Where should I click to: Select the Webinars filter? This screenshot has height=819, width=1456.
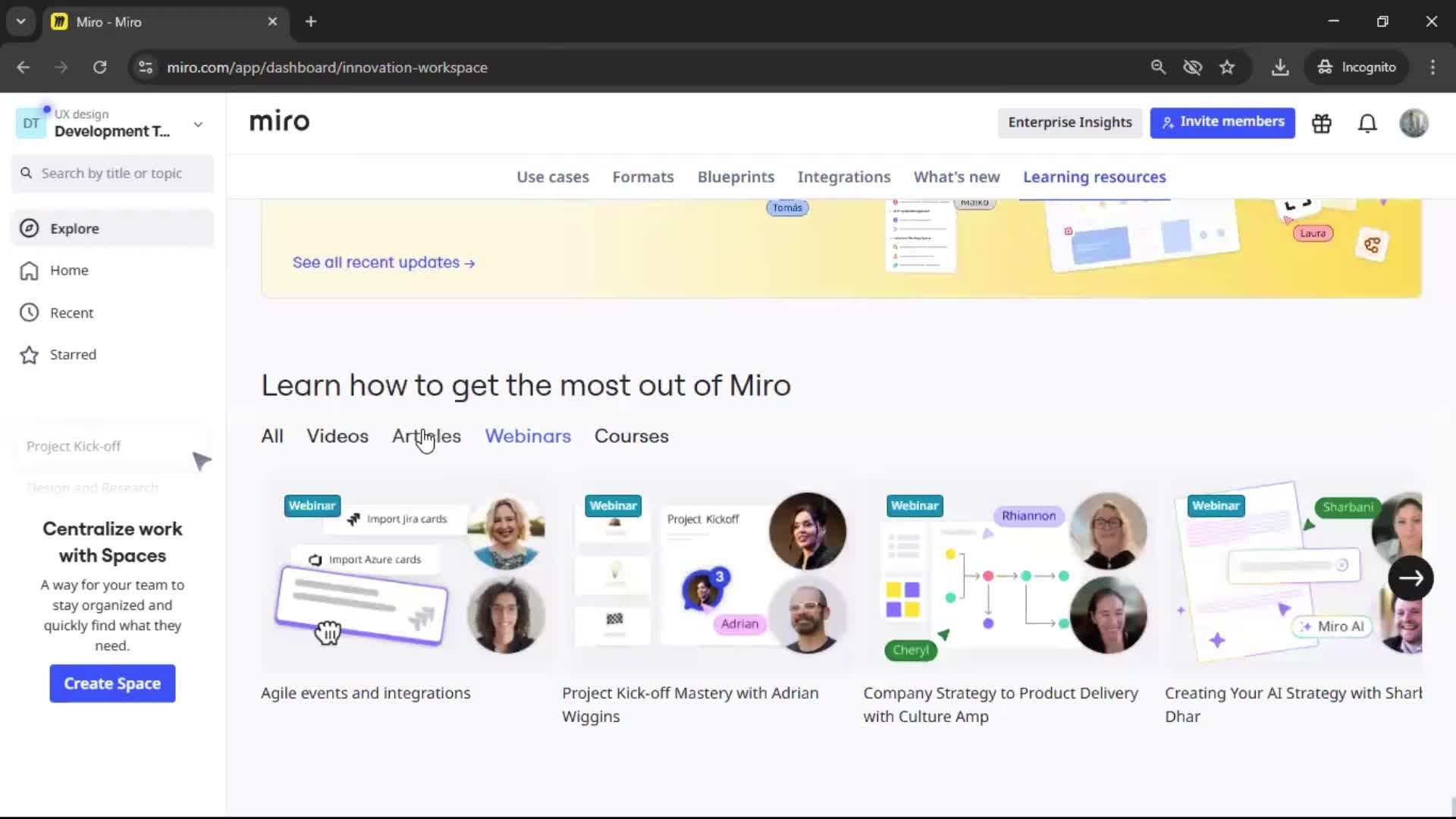528,436
